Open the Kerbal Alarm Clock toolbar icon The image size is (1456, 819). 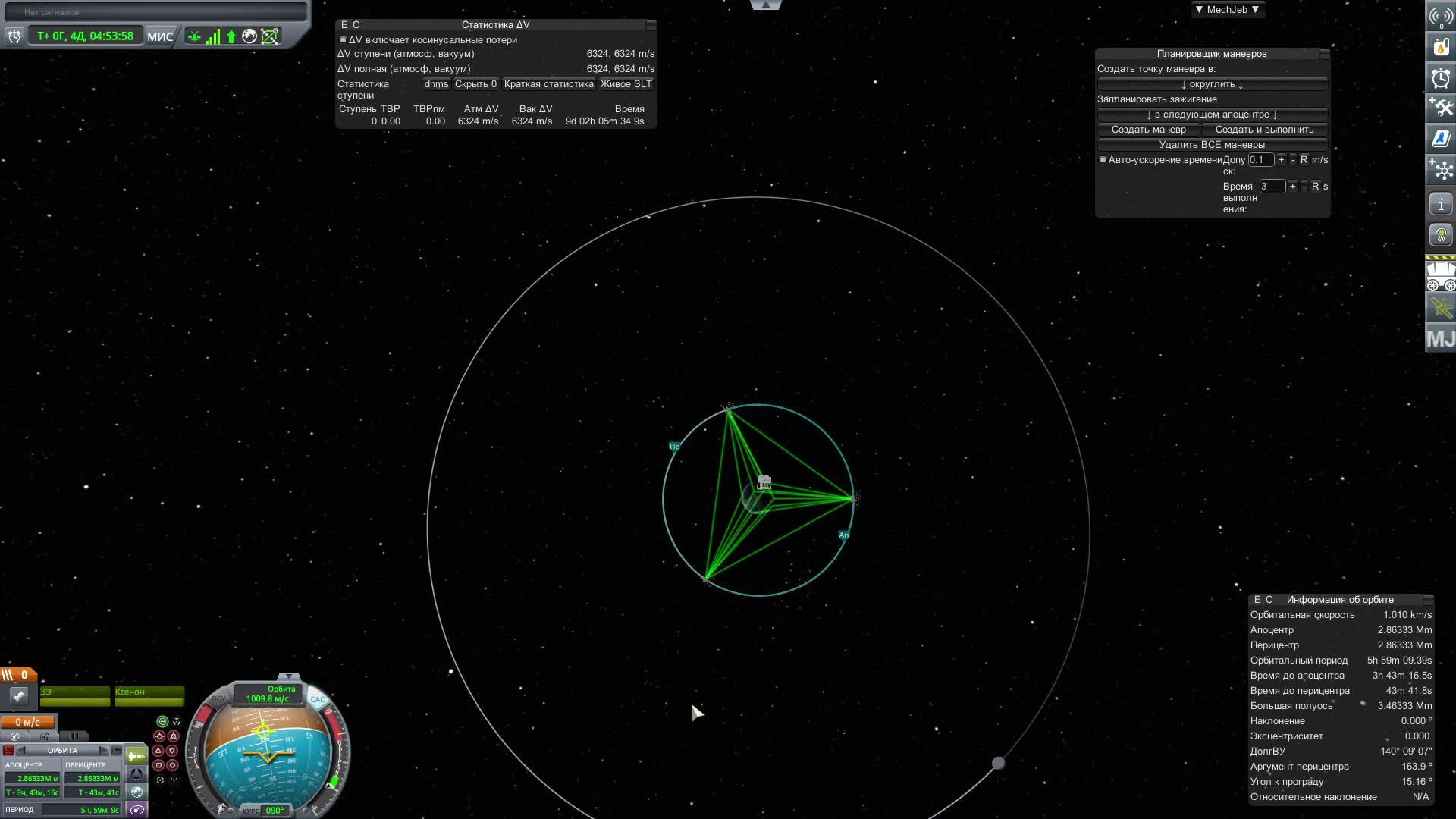click(1440, 78)
